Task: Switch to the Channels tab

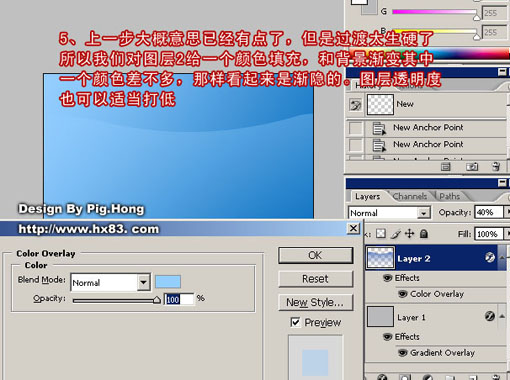Action: (410, 196)
